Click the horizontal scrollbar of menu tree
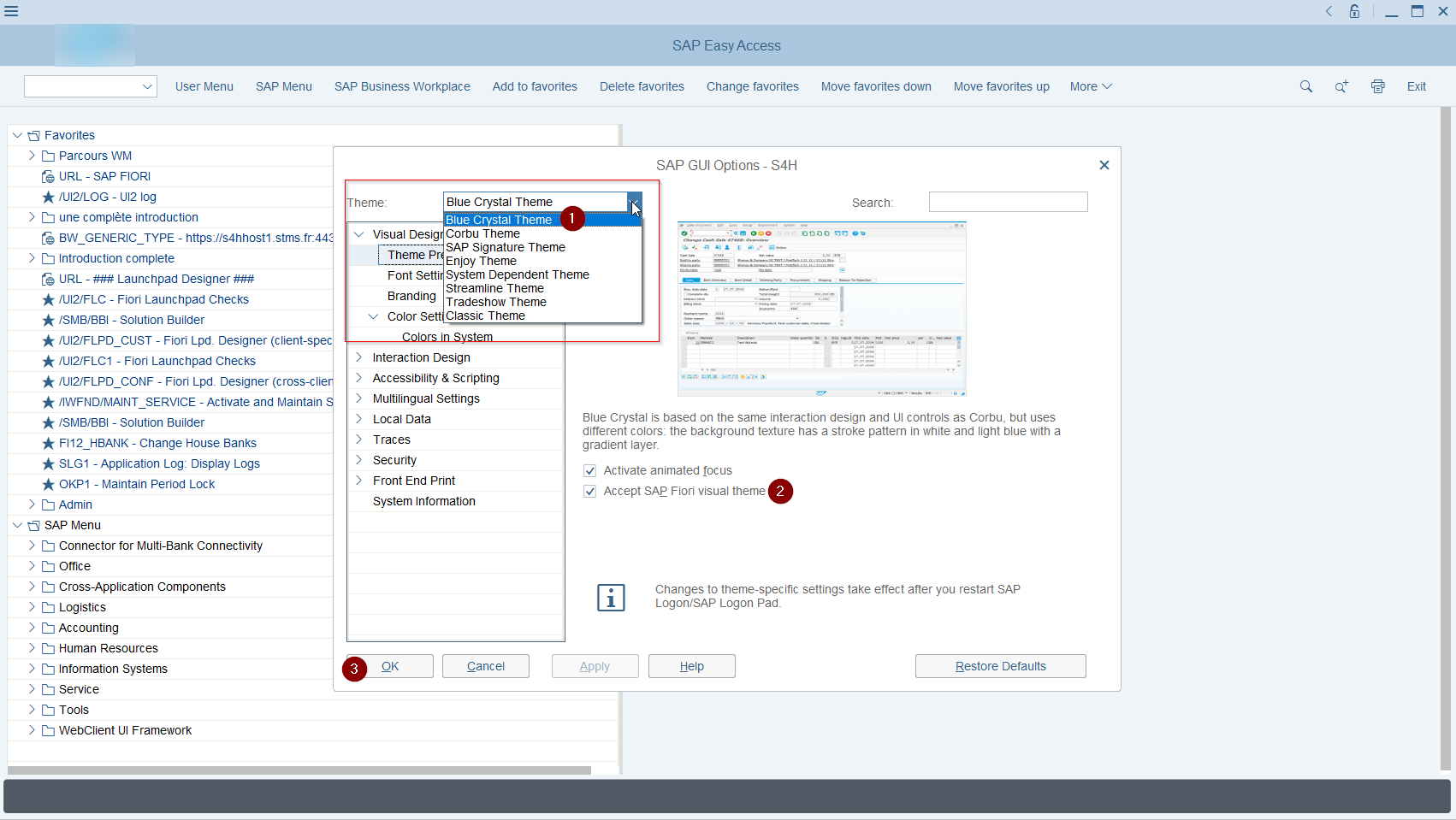Screen dimensions: 1456x820 [299, 770]
